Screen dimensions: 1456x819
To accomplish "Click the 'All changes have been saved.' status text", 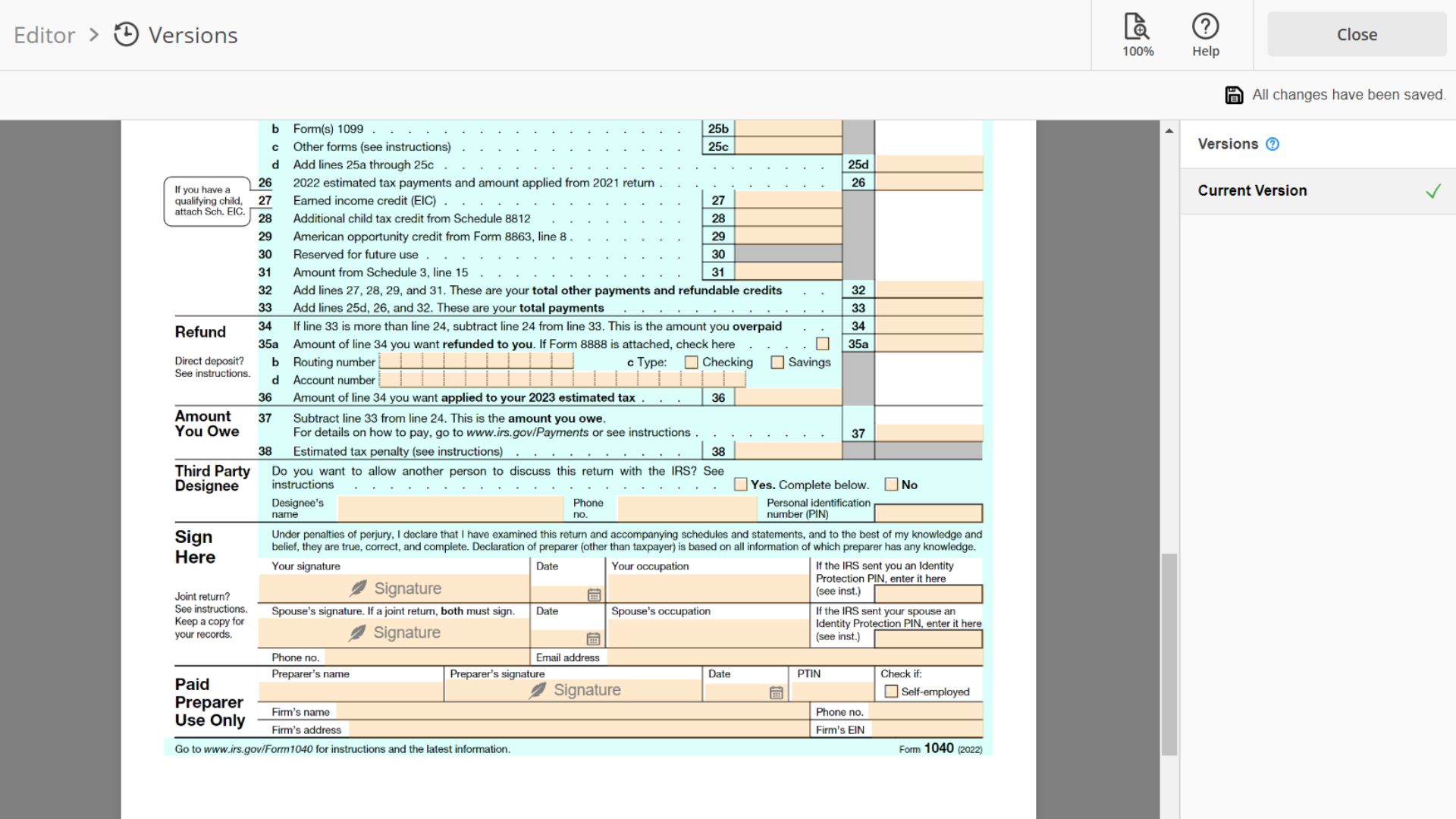I will click(1348, 95).
